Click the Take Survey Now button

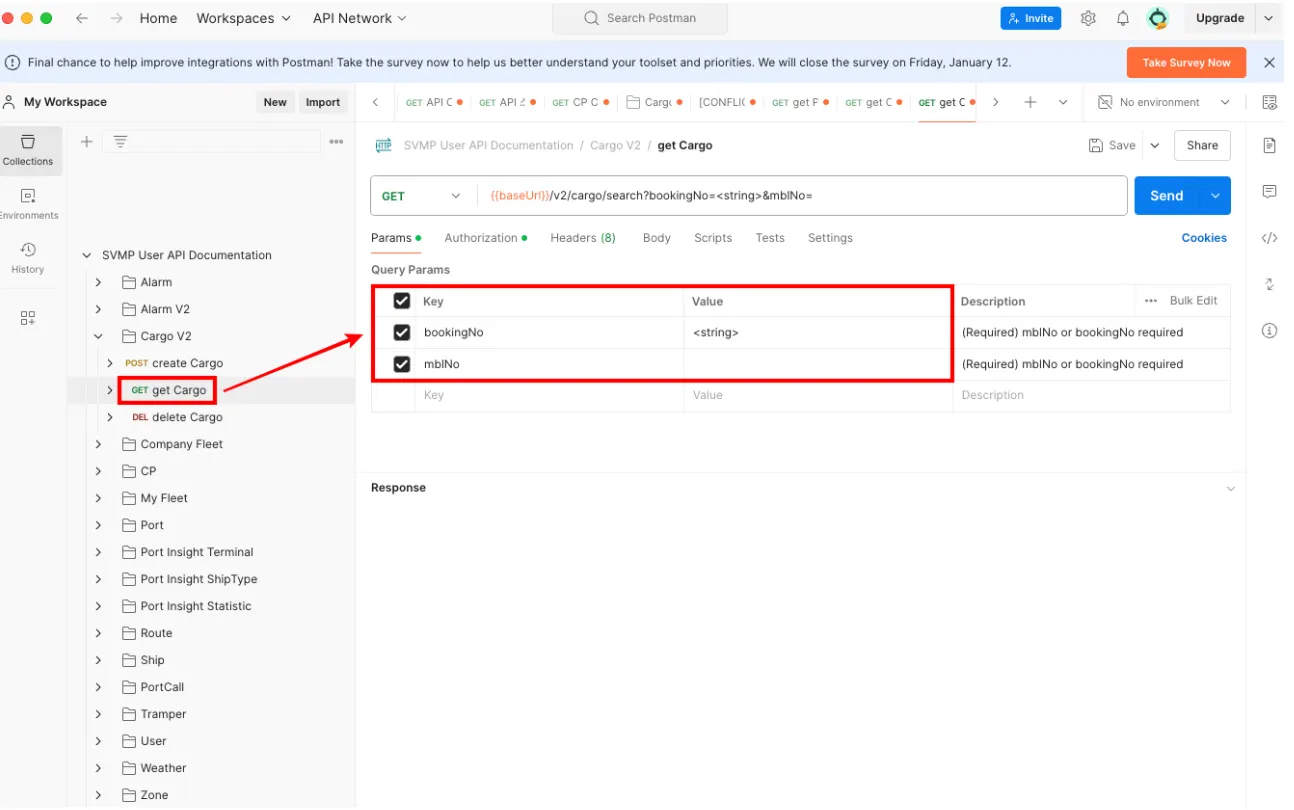pyautogui.click(x=1186, y=62)
